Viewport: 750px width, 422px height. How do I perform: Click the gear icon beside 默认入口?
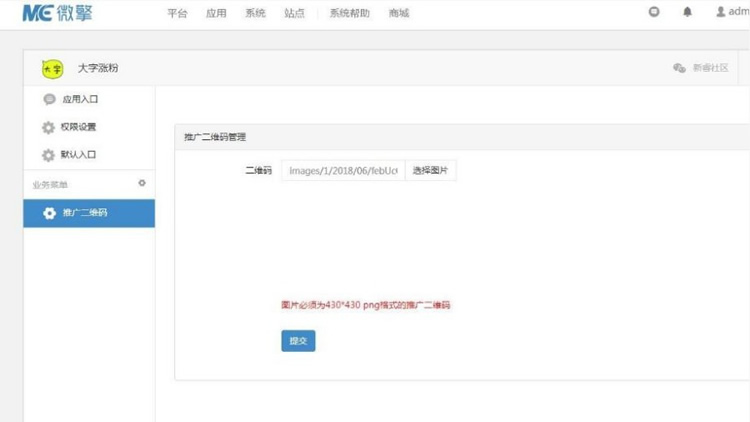49,155
